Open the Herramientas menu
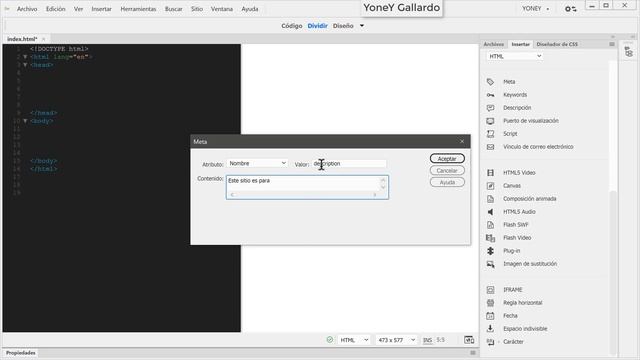 [x=138, y=9]
